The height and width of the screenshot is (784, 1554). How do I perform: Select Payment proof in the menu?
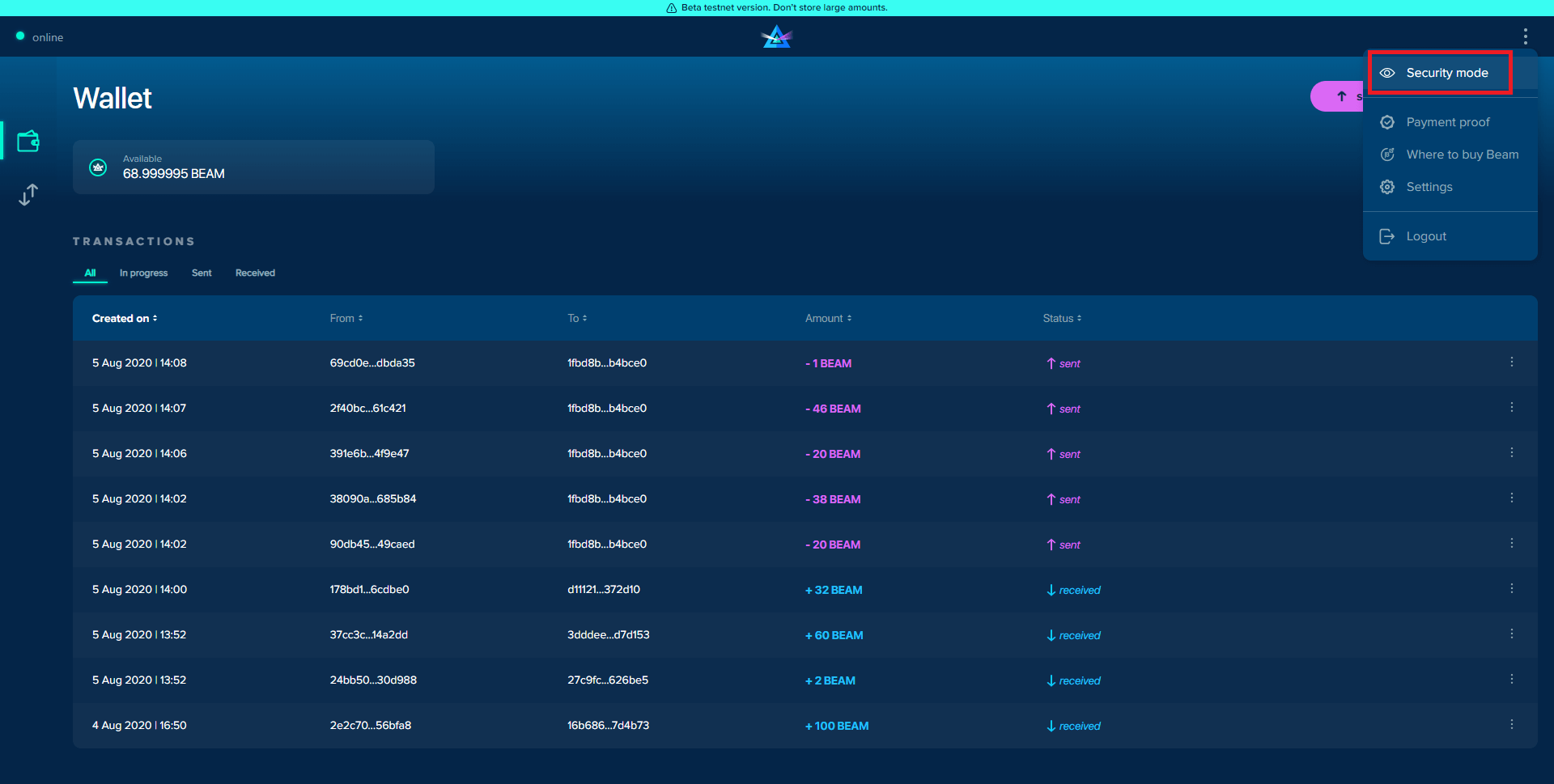(x=1447, y=122)
